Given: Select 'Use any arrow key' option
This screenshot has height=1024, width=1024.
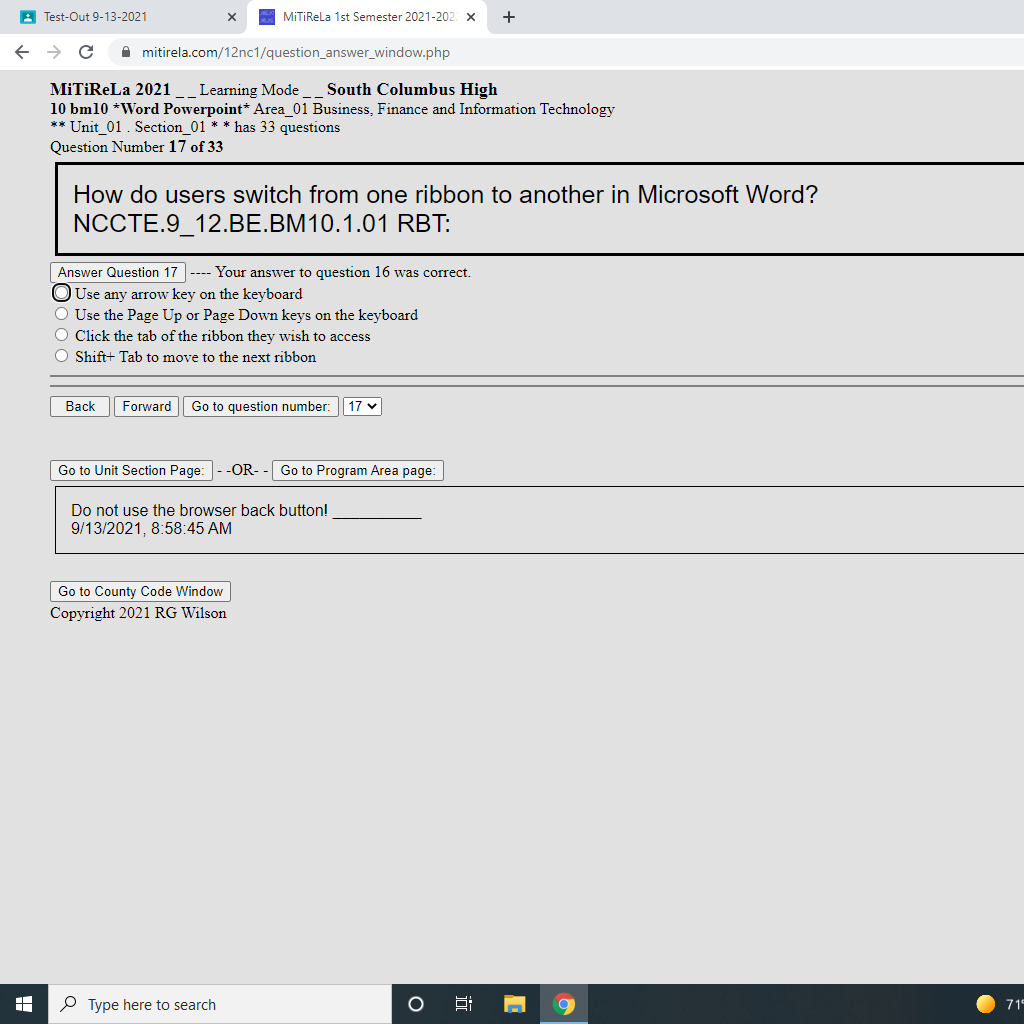Looking at the screenshot, I should pos(61,293).
